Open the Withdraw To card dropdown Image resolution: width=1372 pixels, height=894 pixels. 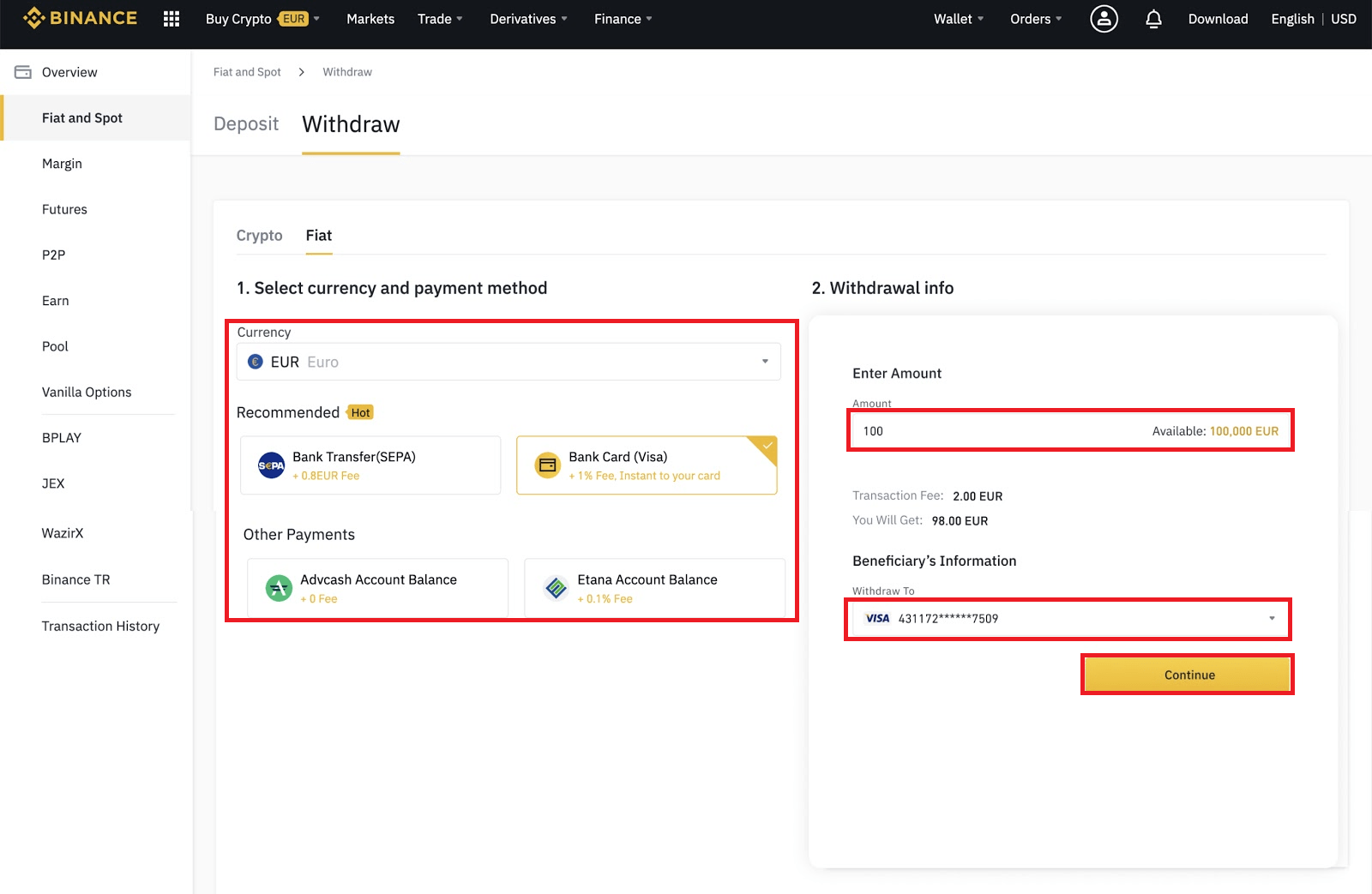(1068, 619)
